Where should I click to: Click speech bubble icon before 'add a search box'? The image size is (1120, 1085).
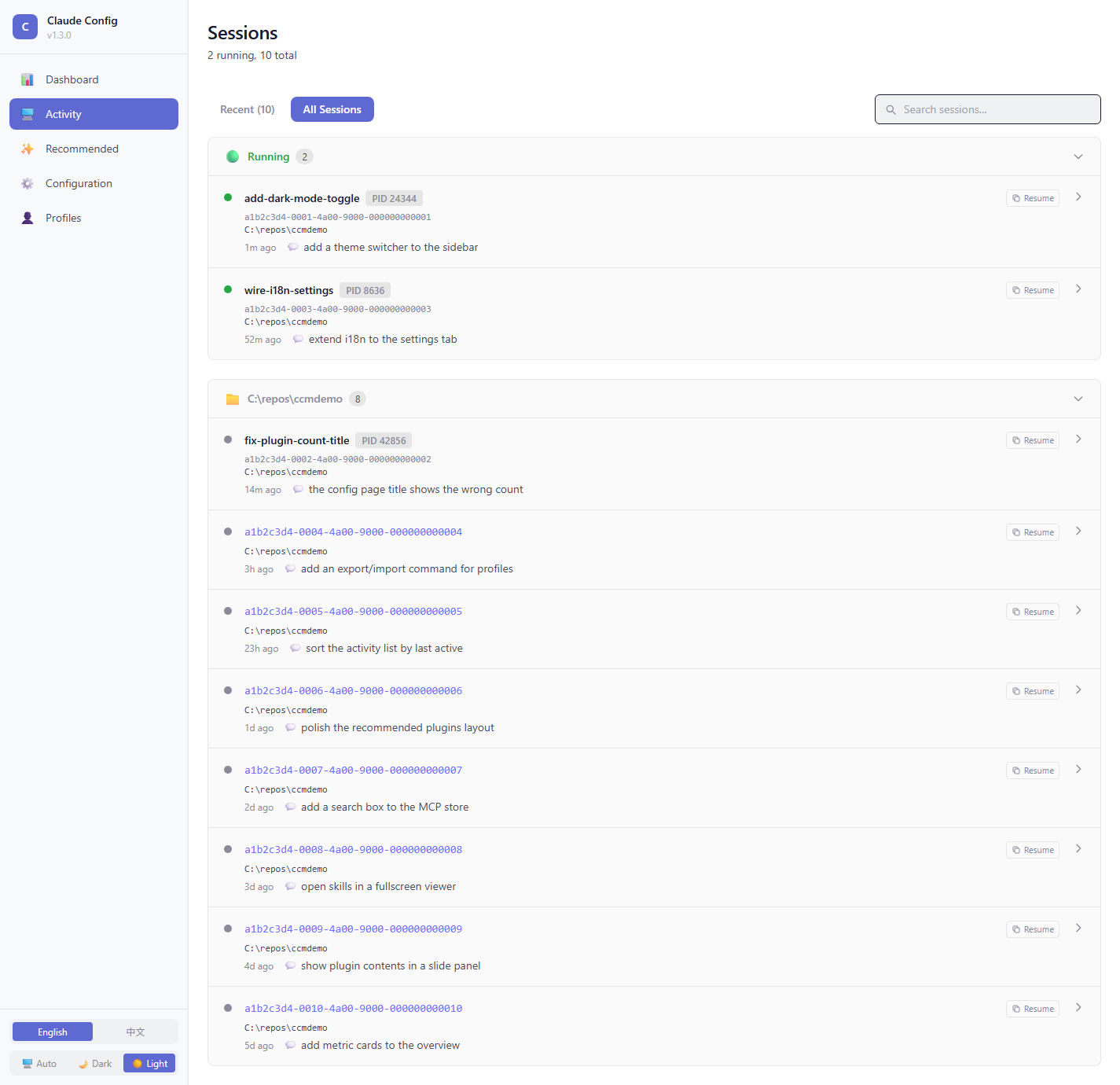coord(290,807)
